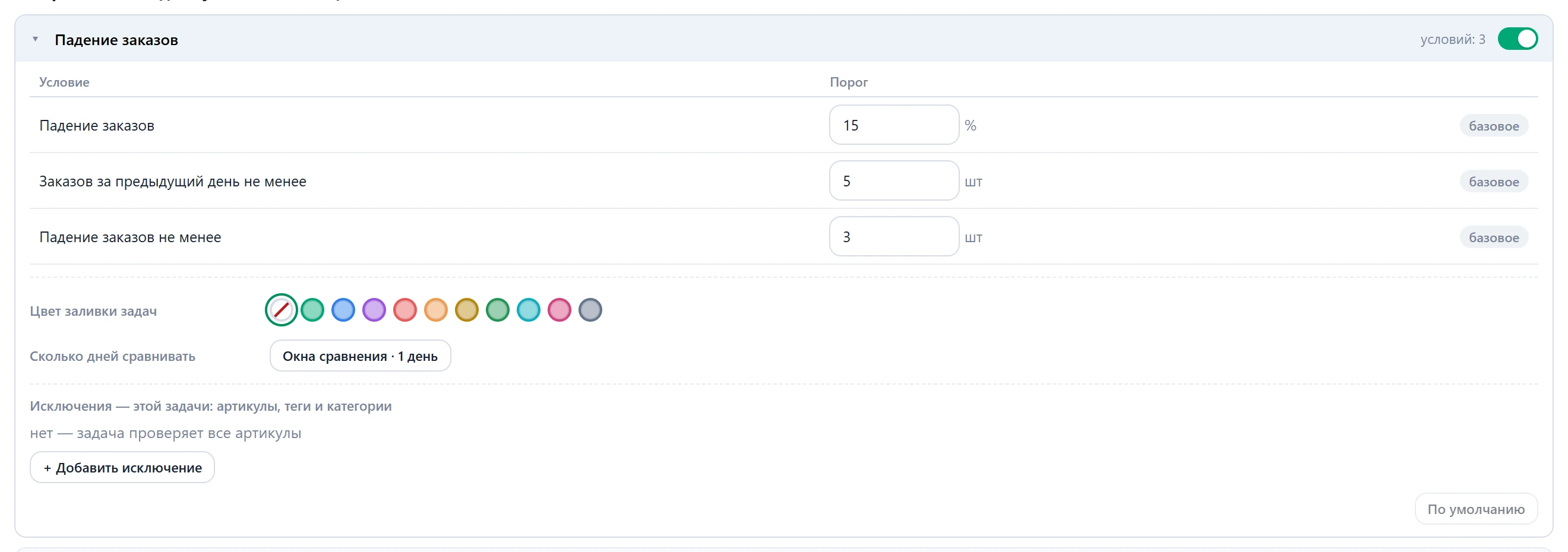
Task: Click the Добавить исключение button
Action: (122, 467)
